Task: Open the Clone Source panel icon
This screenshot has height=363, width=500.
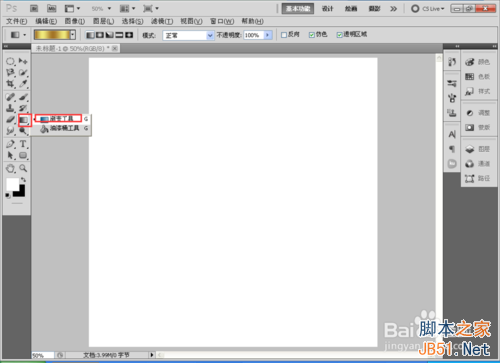Action: tap(452, 113)
